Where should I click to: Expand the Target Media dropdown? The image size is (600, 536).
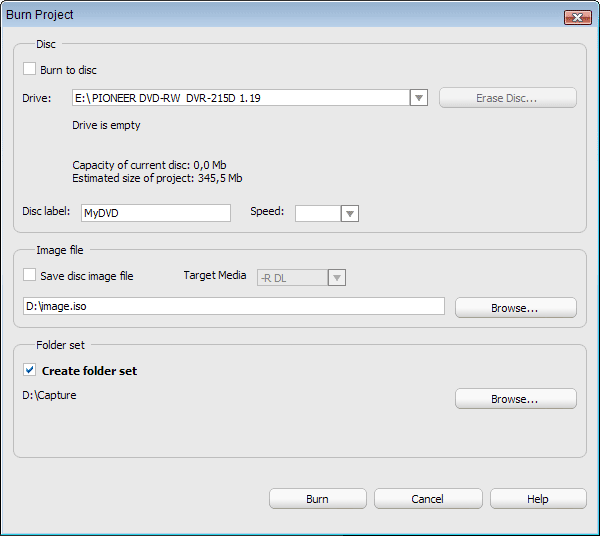(337, 278)
